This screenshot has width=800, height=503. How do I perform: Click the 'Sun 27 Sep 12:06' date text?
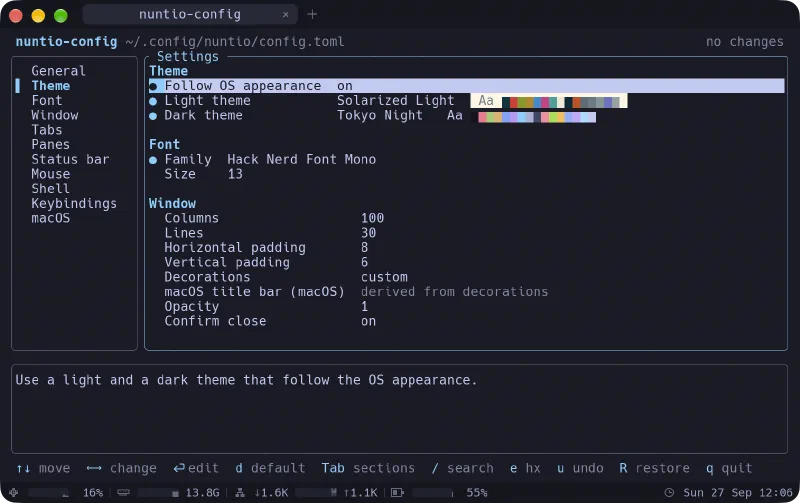(x=737, y=492)
